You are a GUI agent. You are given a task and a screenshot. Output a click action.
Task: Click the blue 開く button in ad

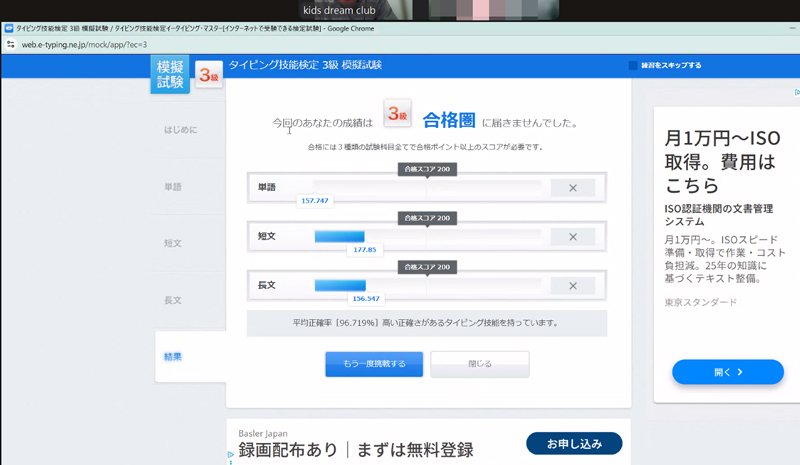pyautogui.click(x=728, y=372)
